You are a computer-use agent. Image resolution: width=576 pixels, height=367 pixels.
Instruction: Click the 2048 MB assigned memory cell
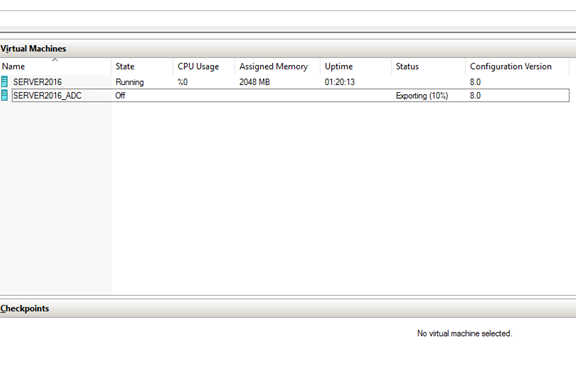click(255, 82)
